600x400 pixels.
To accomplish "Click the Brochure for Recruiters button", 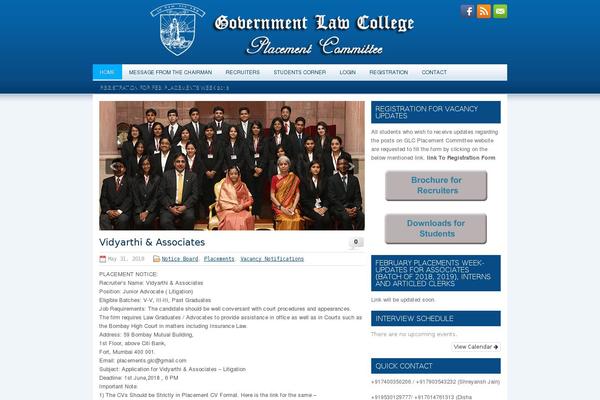I will point(436,186).
